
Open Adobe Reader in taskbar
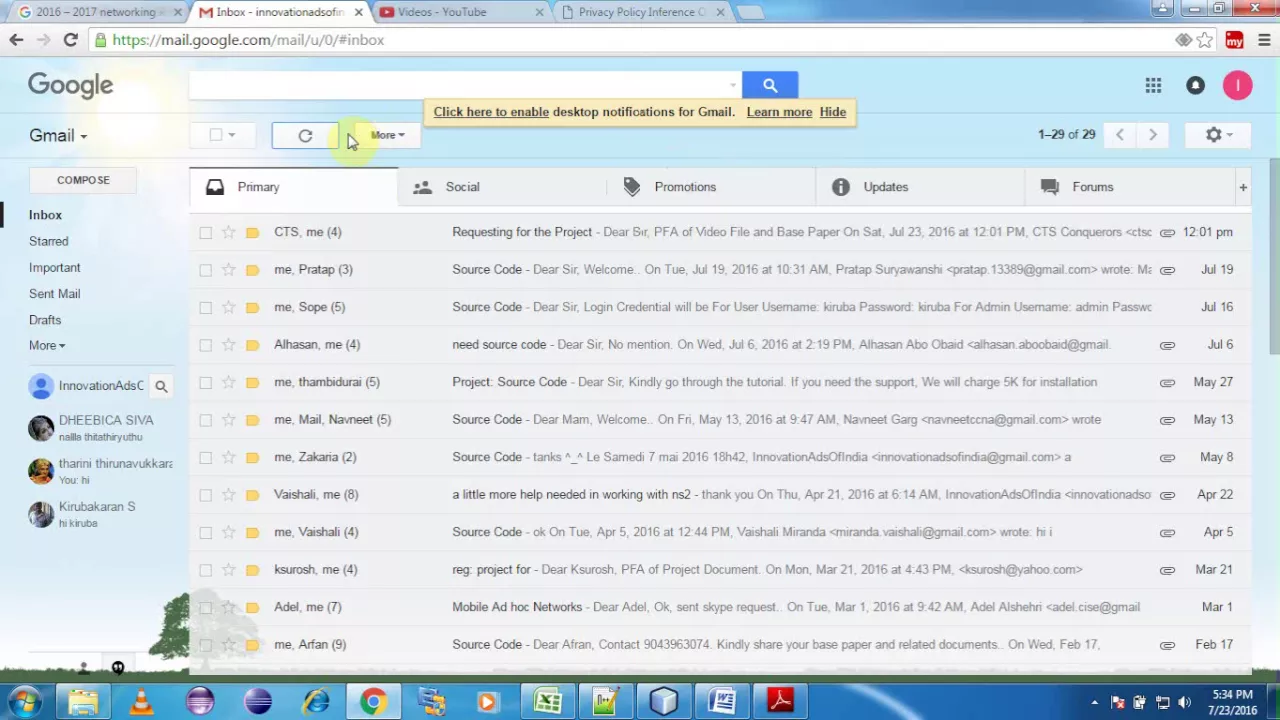click(780, 701)
